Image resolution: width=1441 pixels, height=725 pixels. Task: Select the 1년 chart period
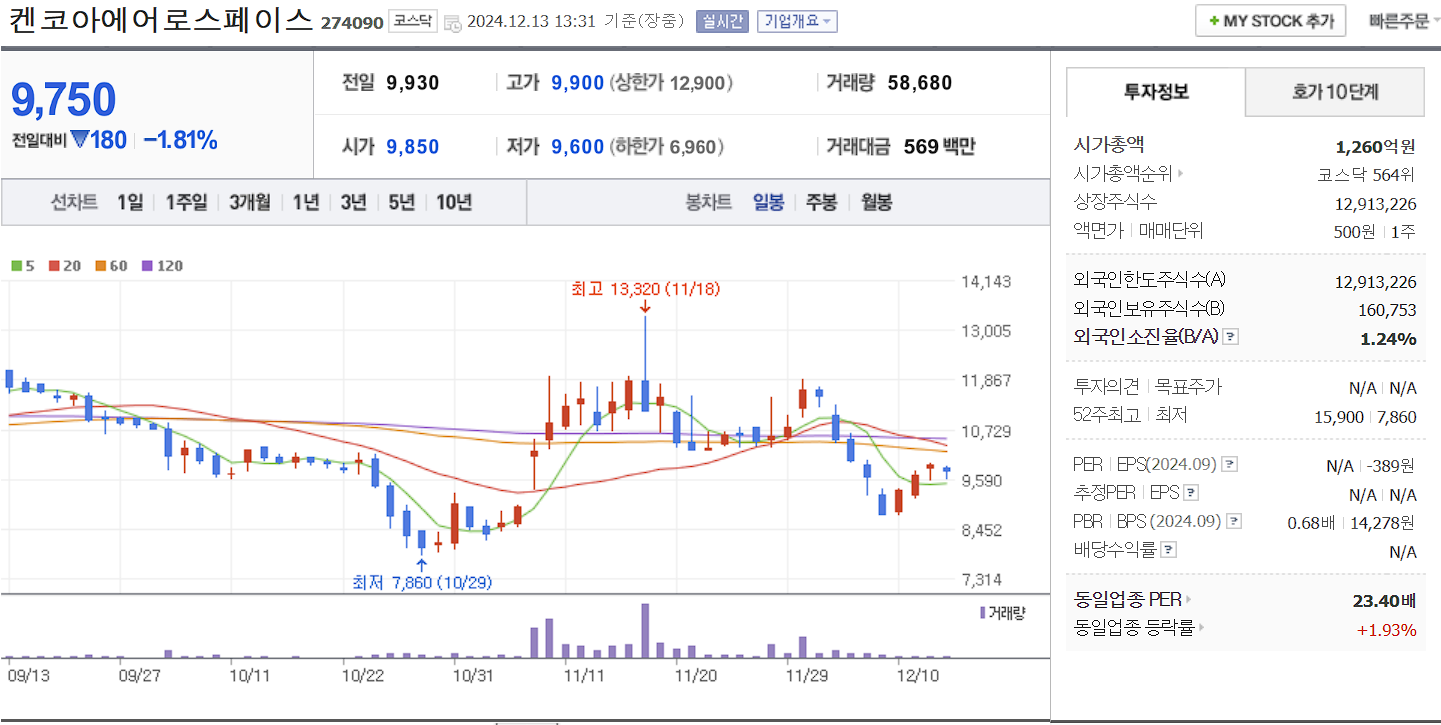pyautogui.click(x=305, y=201)
